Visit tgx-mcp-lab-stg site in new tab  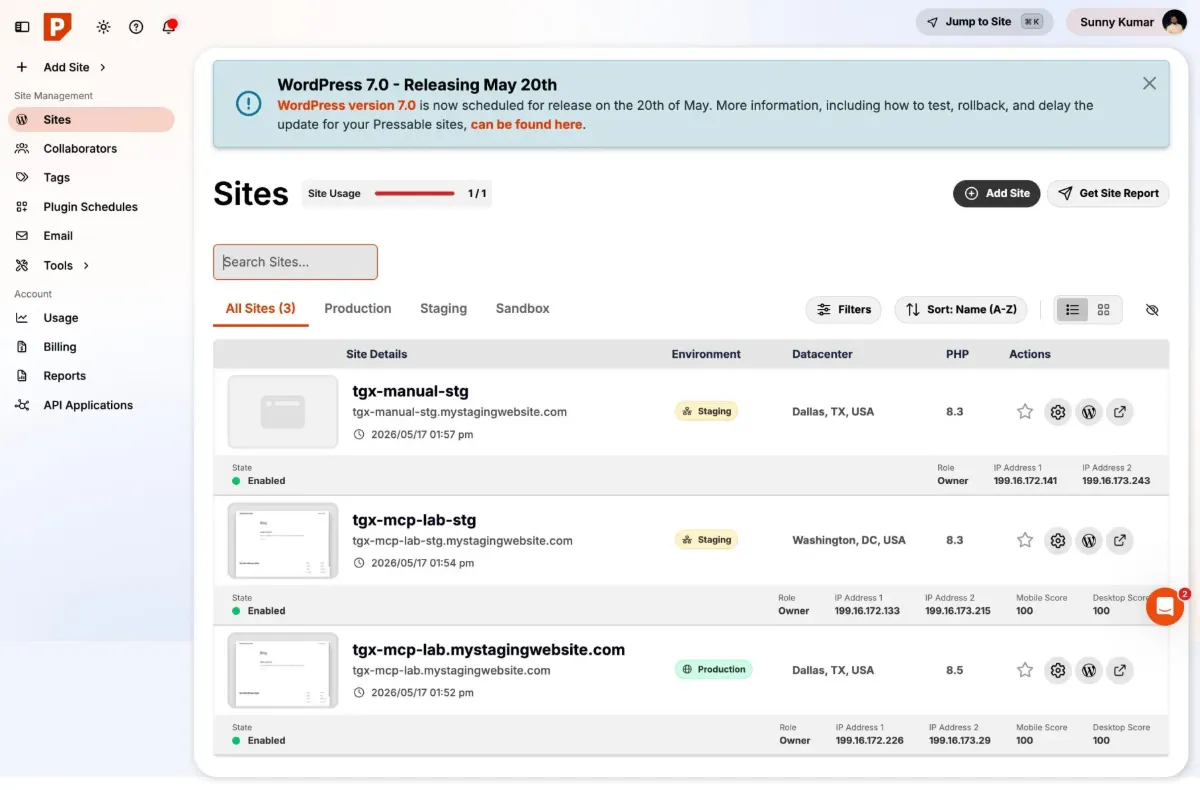[x=1120, y=540]
